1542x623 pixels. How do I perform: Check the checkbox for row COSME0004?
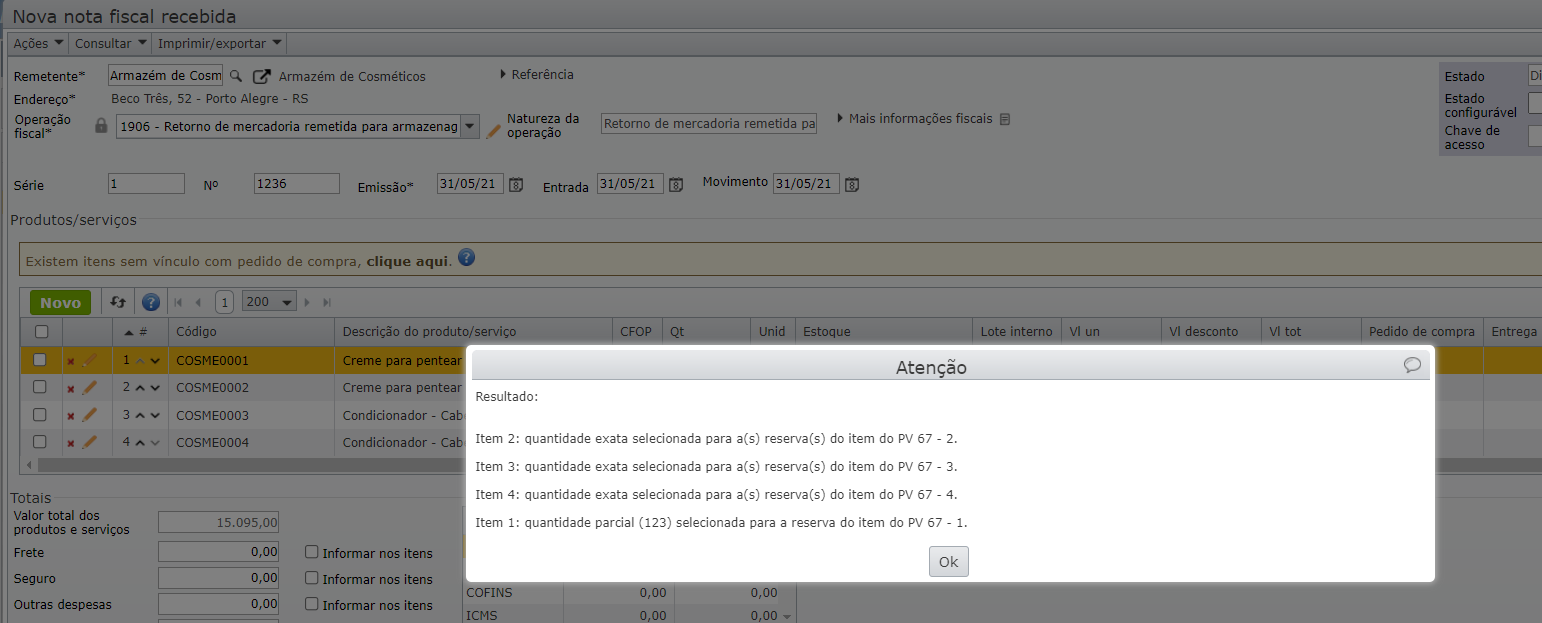(x=40, y=442)
